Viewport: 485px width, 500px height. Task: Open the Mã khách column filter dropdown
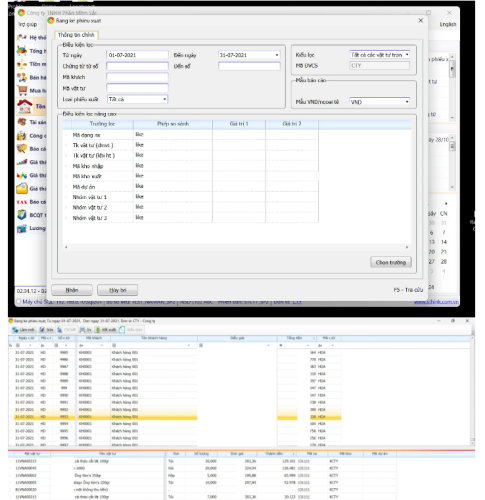point(102,345)
